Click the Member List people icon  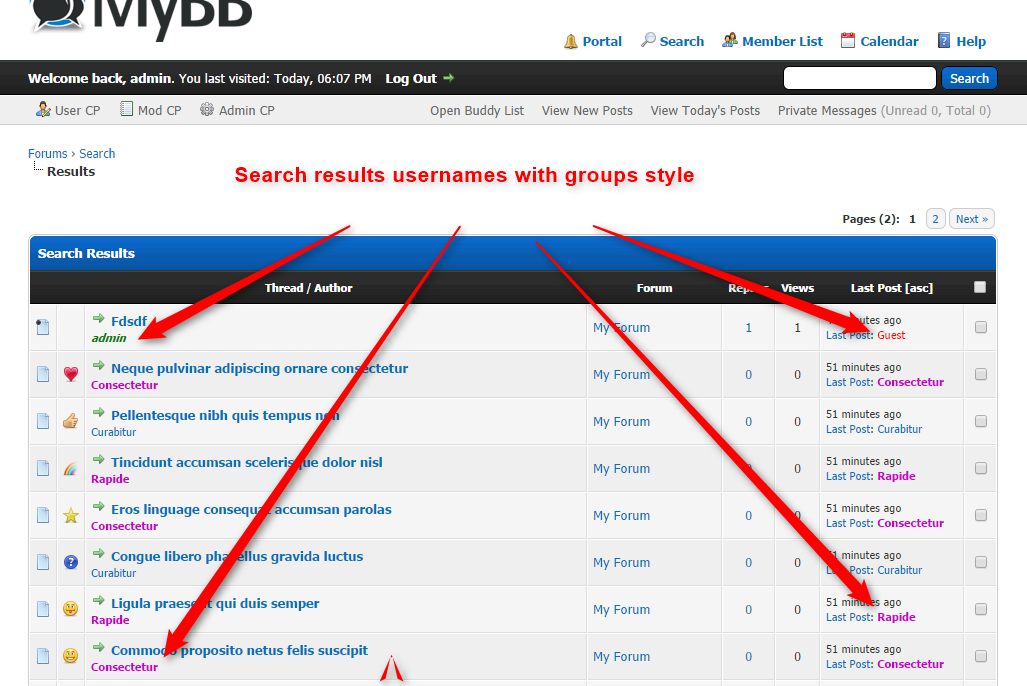(730, 41)
